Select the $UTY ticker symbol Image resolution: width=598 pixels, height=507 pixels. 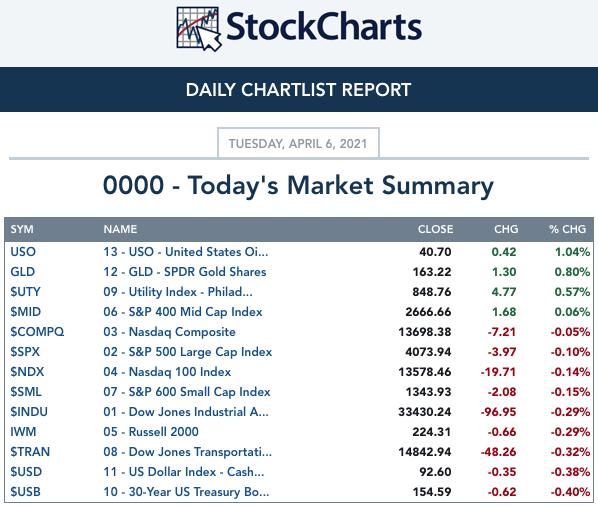tap(25, 292)
